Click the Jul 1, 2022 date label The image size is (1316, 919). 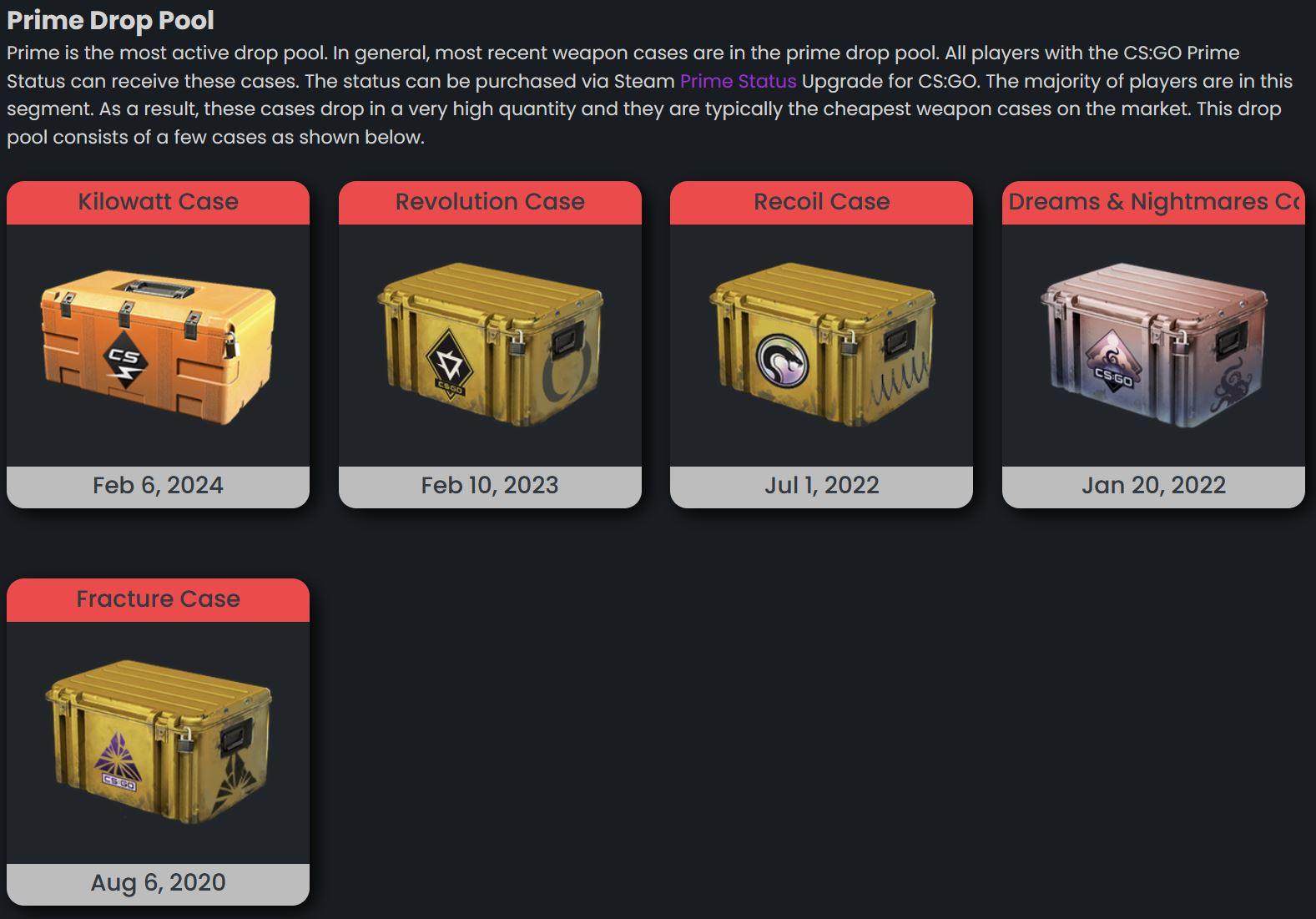[822, 486]
